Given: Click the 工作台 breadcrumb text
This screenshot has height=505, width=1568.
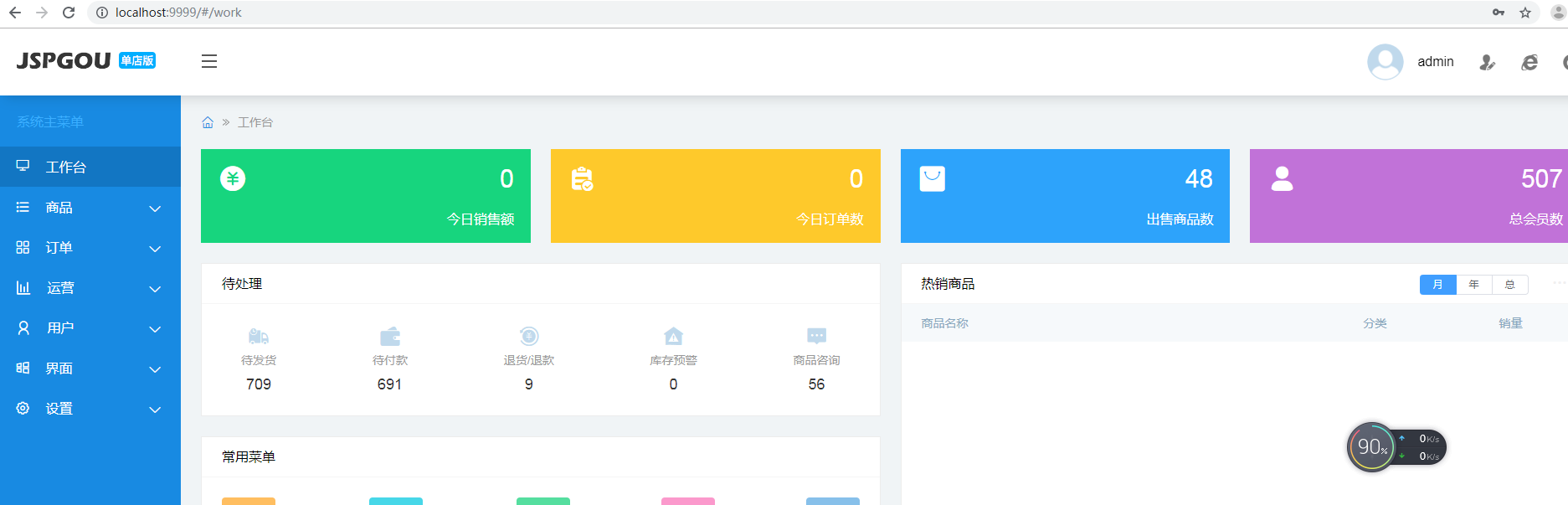Looking at the screenshot, I should pyautogui.click(x=255, y=122).
